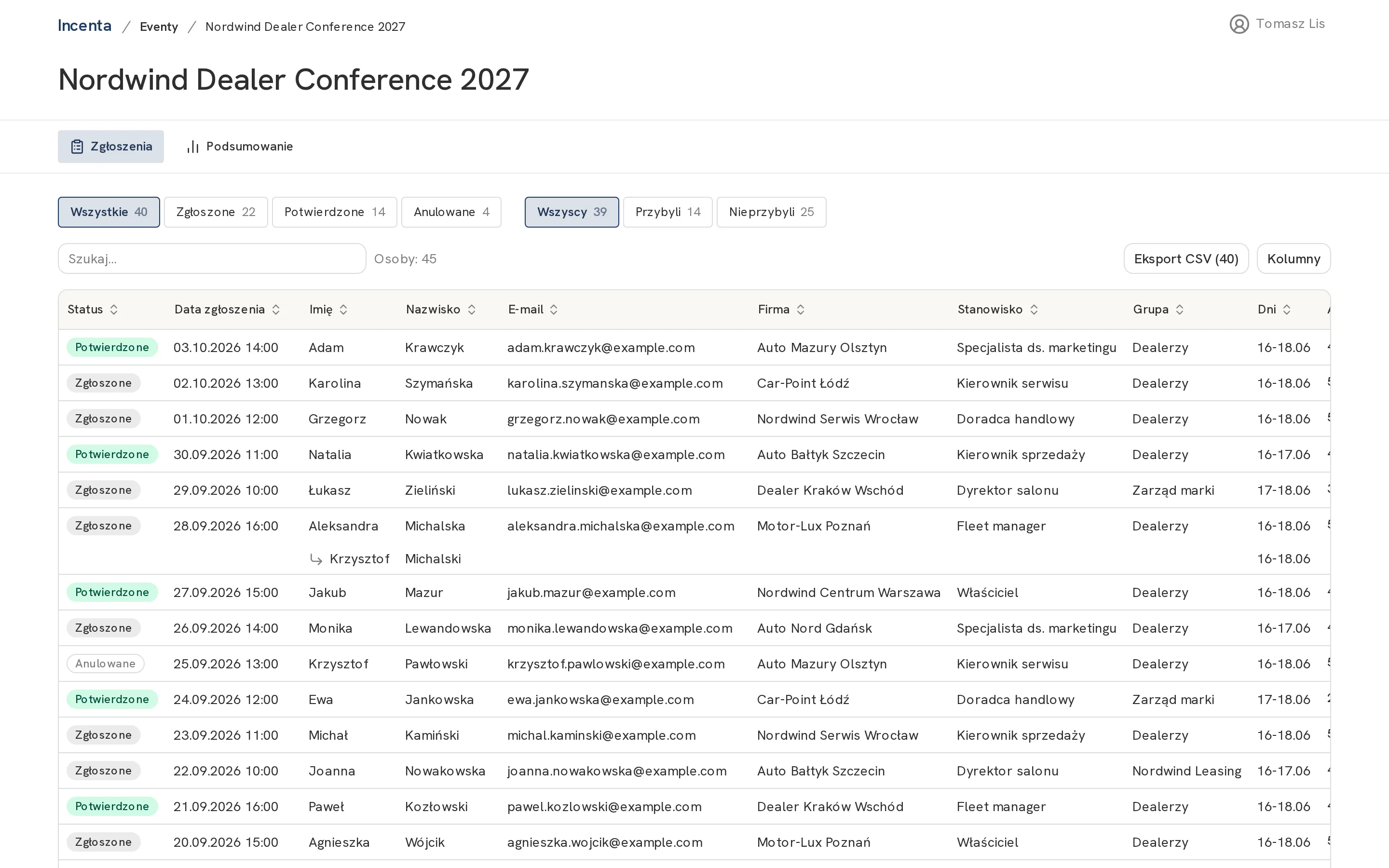Filter by Wszystkie 40 registrations
The width and height of the screenshot is (1389, 868).
click(x=109, y=212)
